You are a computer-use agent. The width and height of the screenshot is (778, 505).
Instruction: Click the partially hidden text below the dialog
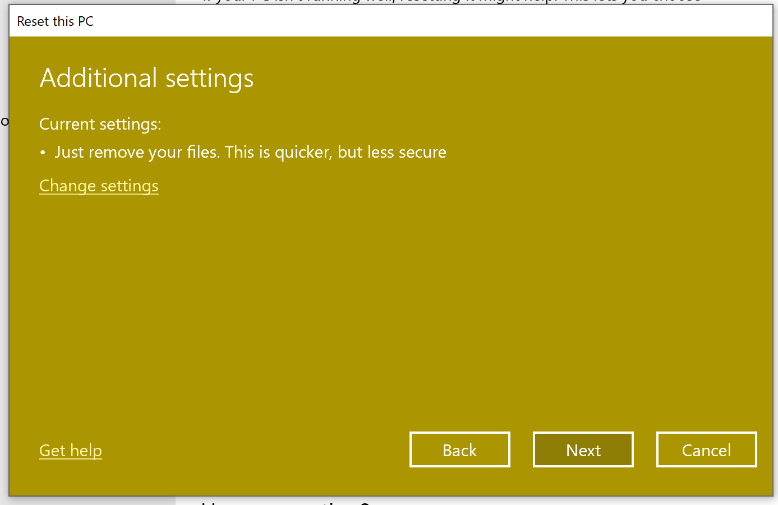pos(290,501)
